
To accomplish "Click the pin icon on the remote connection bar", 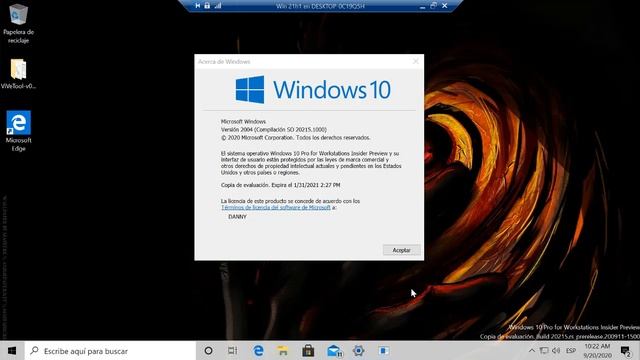I will pos(198,6).
